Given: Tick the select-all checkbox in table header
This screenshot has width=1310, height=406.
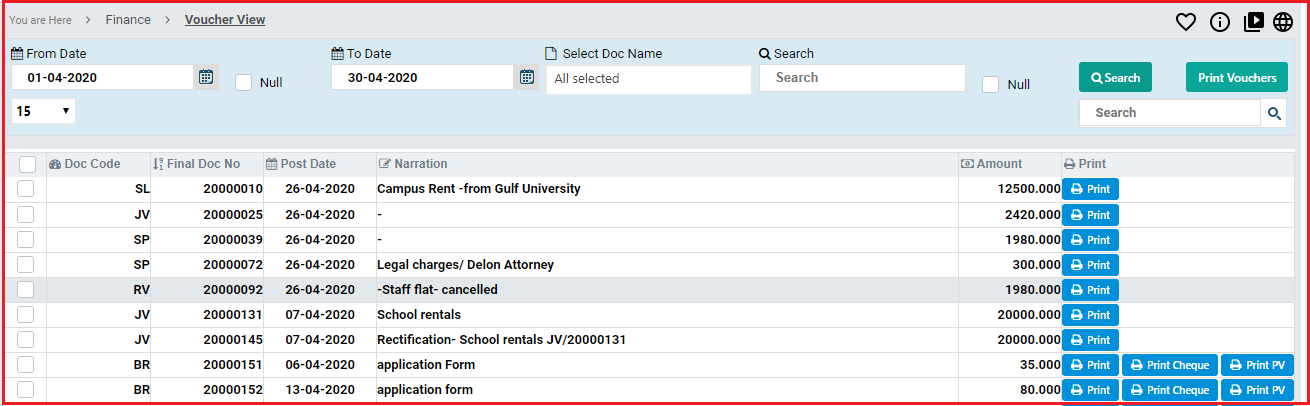Looking at the screenshot, I should 27,164.
